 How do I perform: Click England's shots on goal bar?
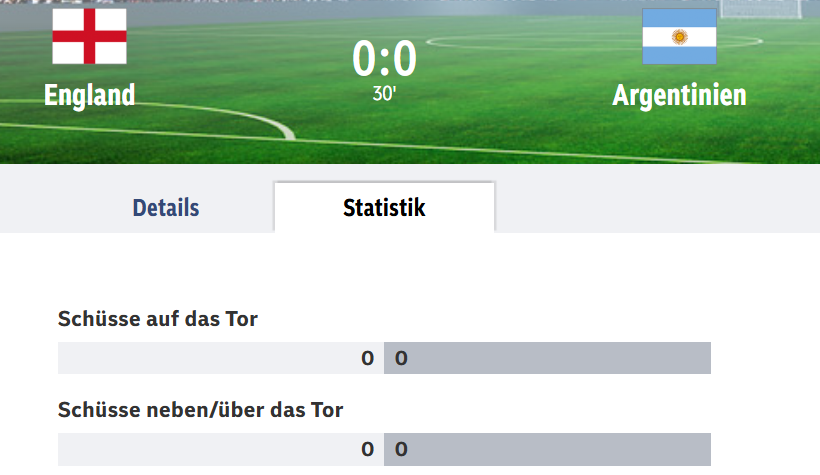pyautogui.click(x=221, y=358)
